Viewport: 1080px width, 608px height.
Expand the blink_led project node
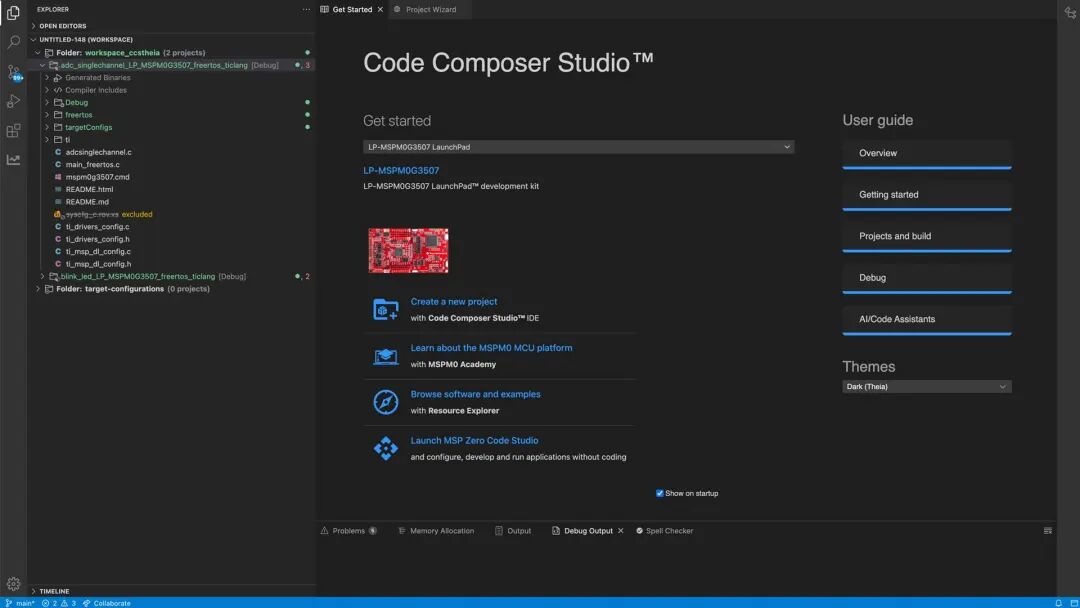click(43, 276)
